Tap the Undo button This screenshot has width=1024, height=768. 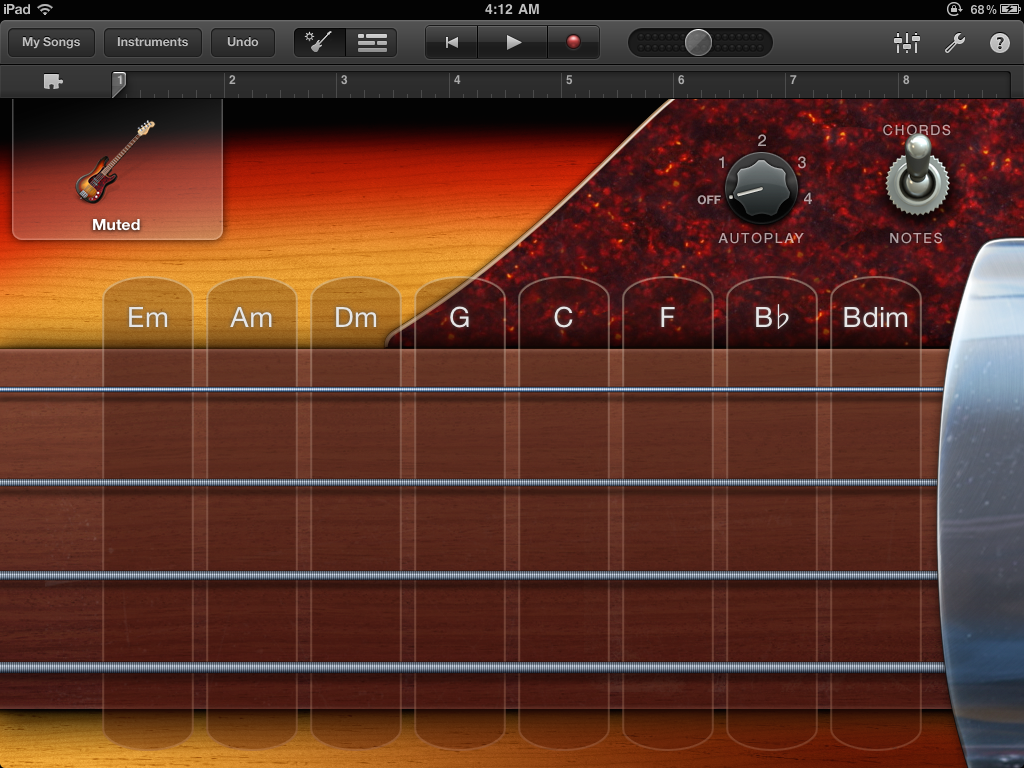click(x=242, y=42)
